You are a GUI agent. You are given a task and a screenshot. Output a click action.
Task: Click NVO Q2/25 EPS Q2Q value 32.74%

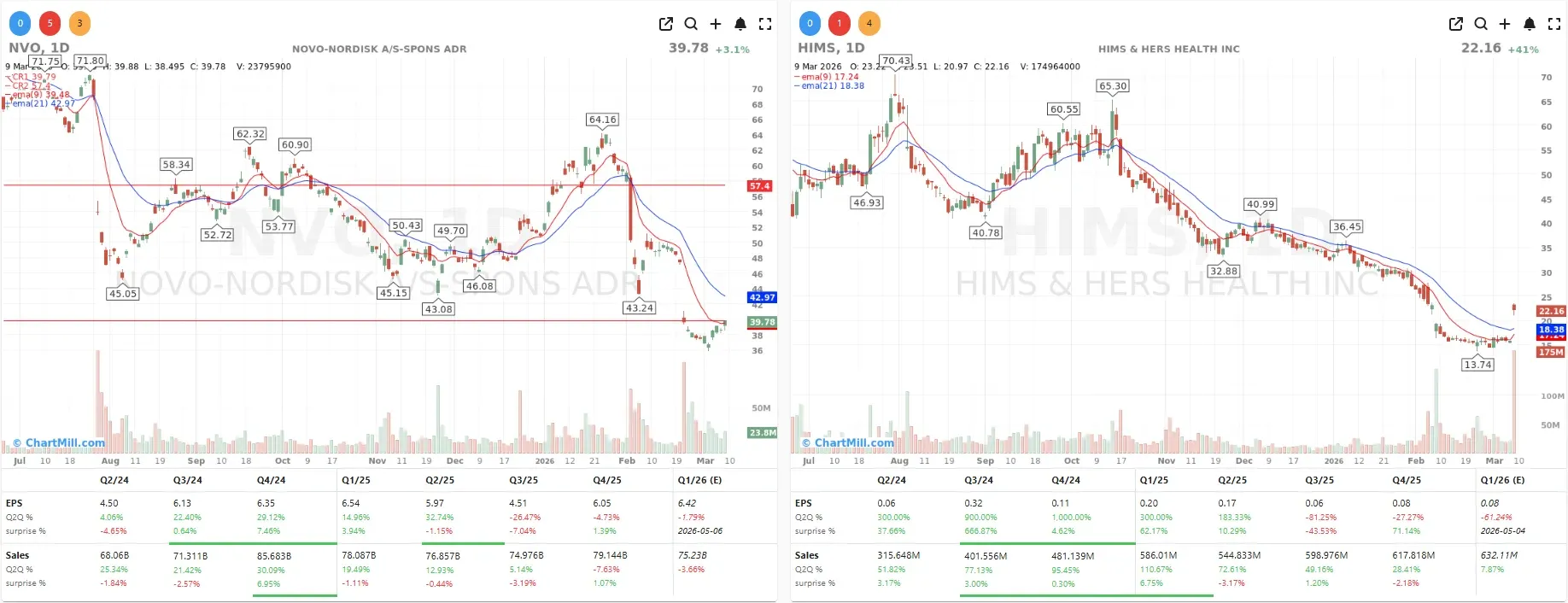tap(439, 518)
